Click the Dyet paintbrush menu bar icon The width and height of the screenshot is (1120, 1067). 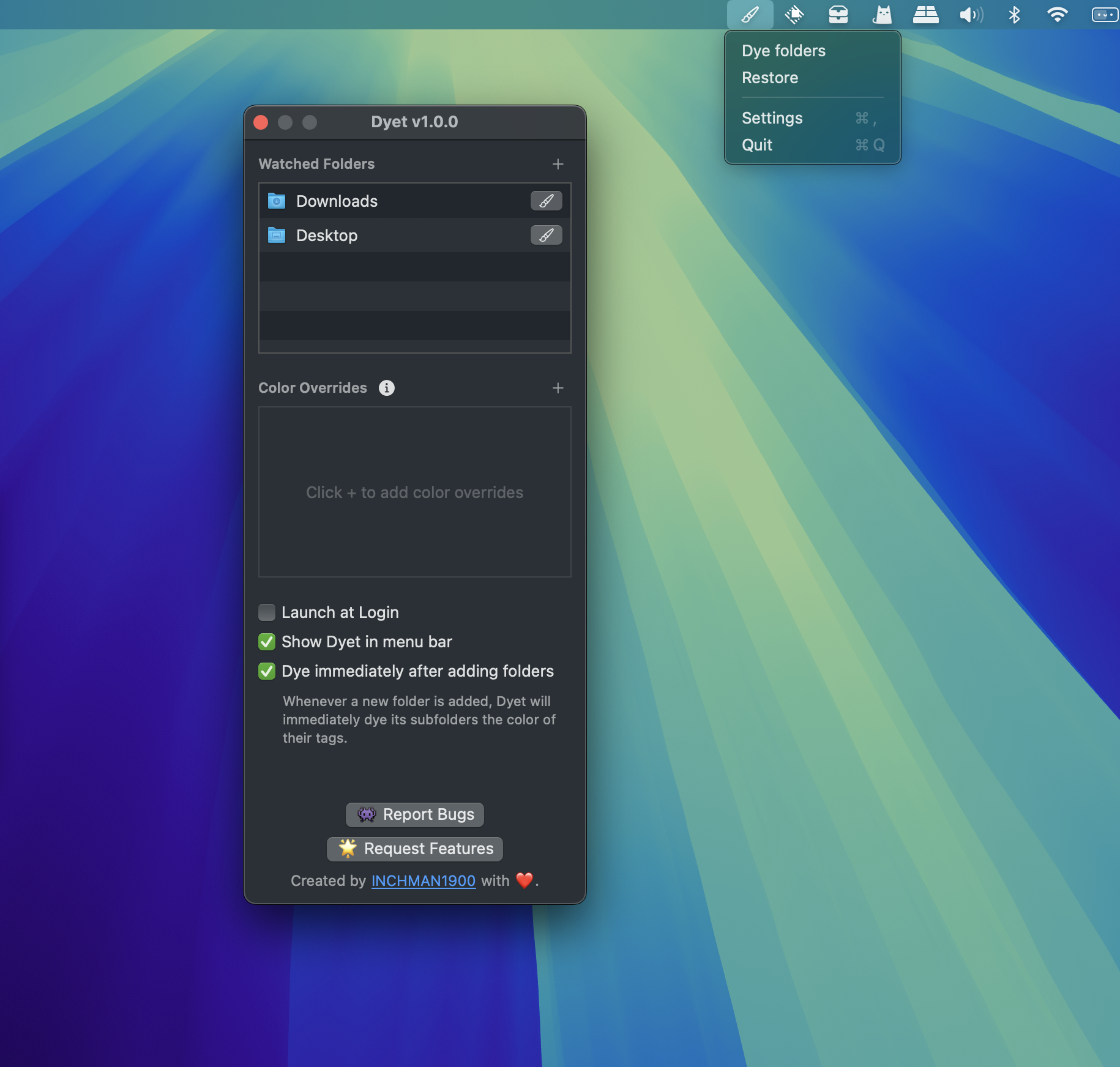coord(750,14)
